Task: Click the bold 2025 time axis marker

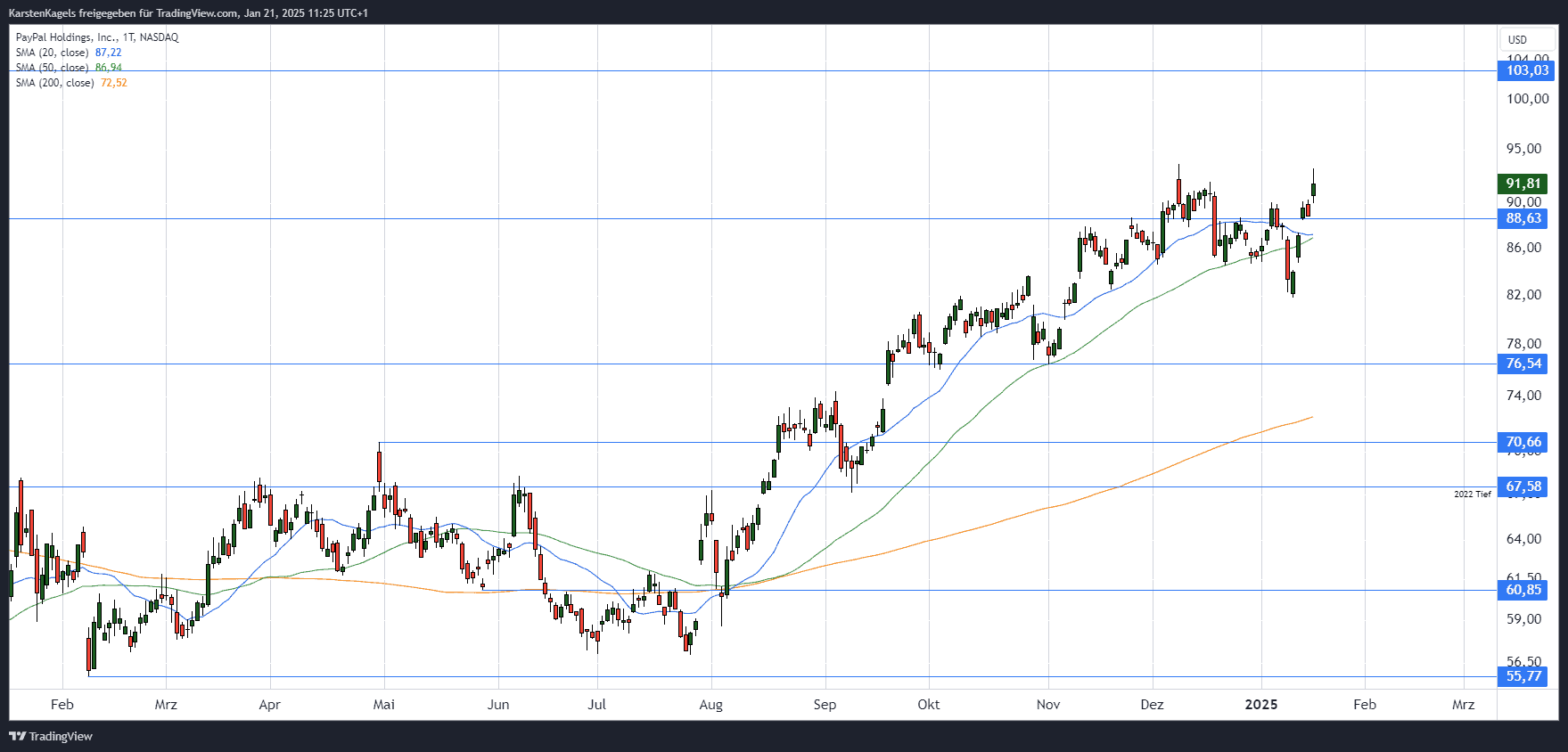Action: (x=1260, y=705)
